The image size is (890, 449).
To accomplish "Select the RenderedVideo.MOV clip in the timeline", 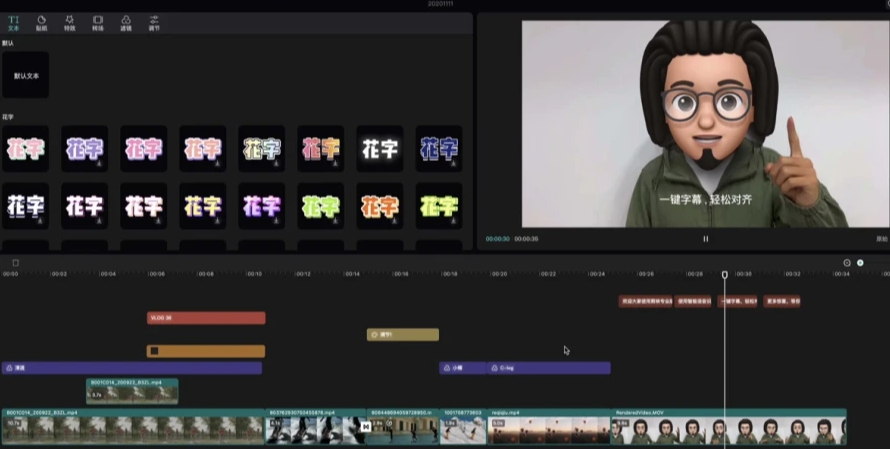I will pos(728,427).
